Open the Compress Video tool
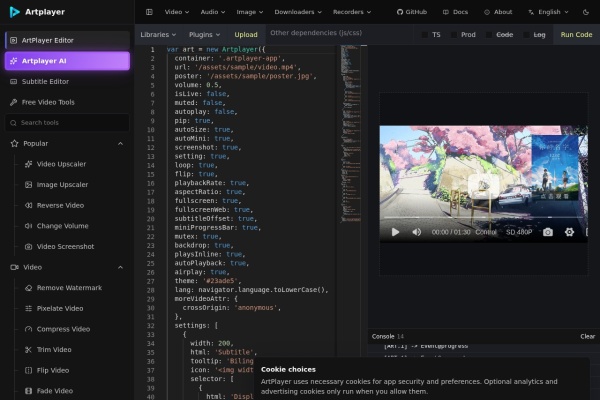600x400 pixels. pos(63,329)
